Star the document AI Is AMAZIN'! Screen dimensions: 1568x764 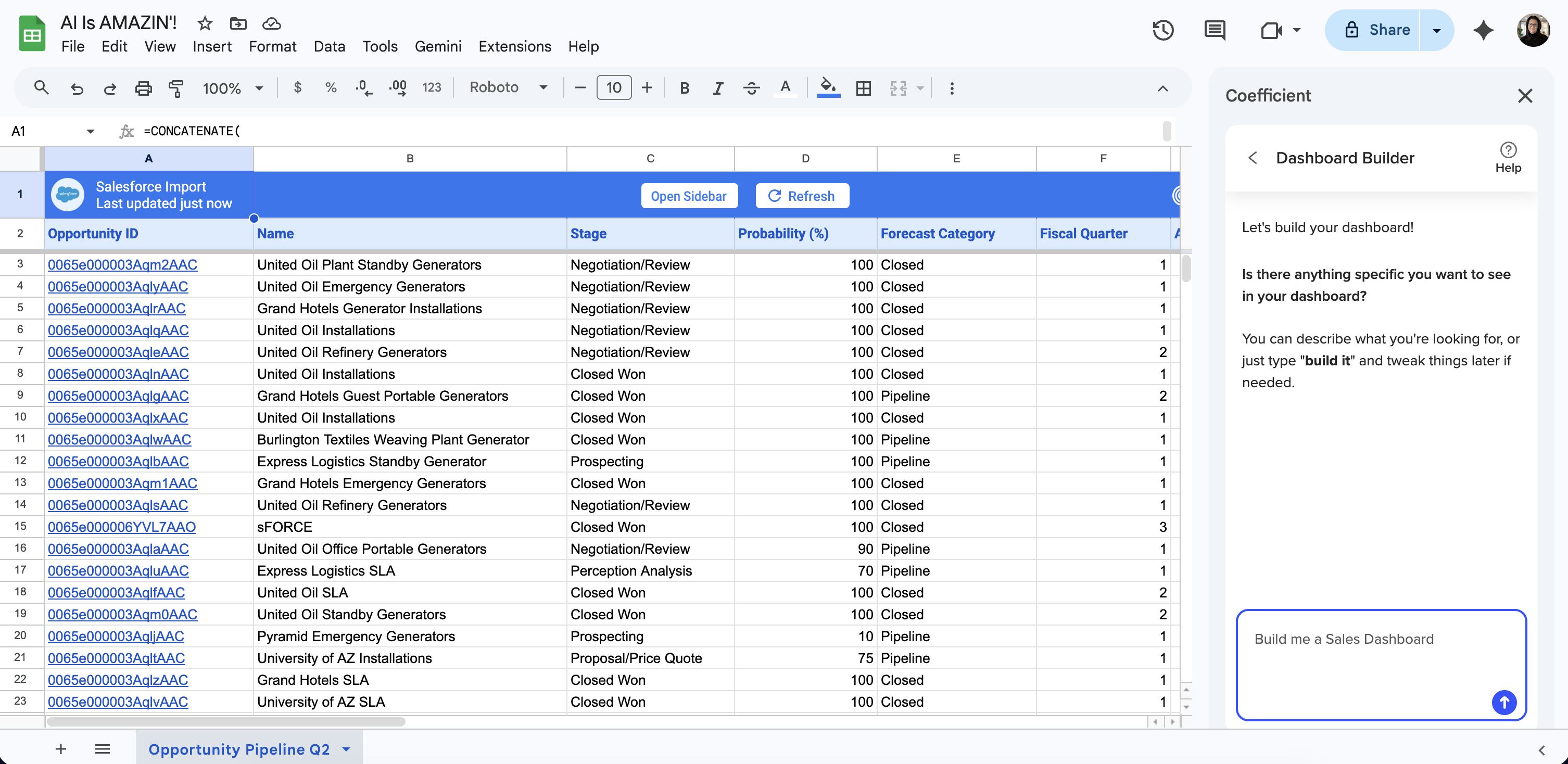(x=205, y=23)
